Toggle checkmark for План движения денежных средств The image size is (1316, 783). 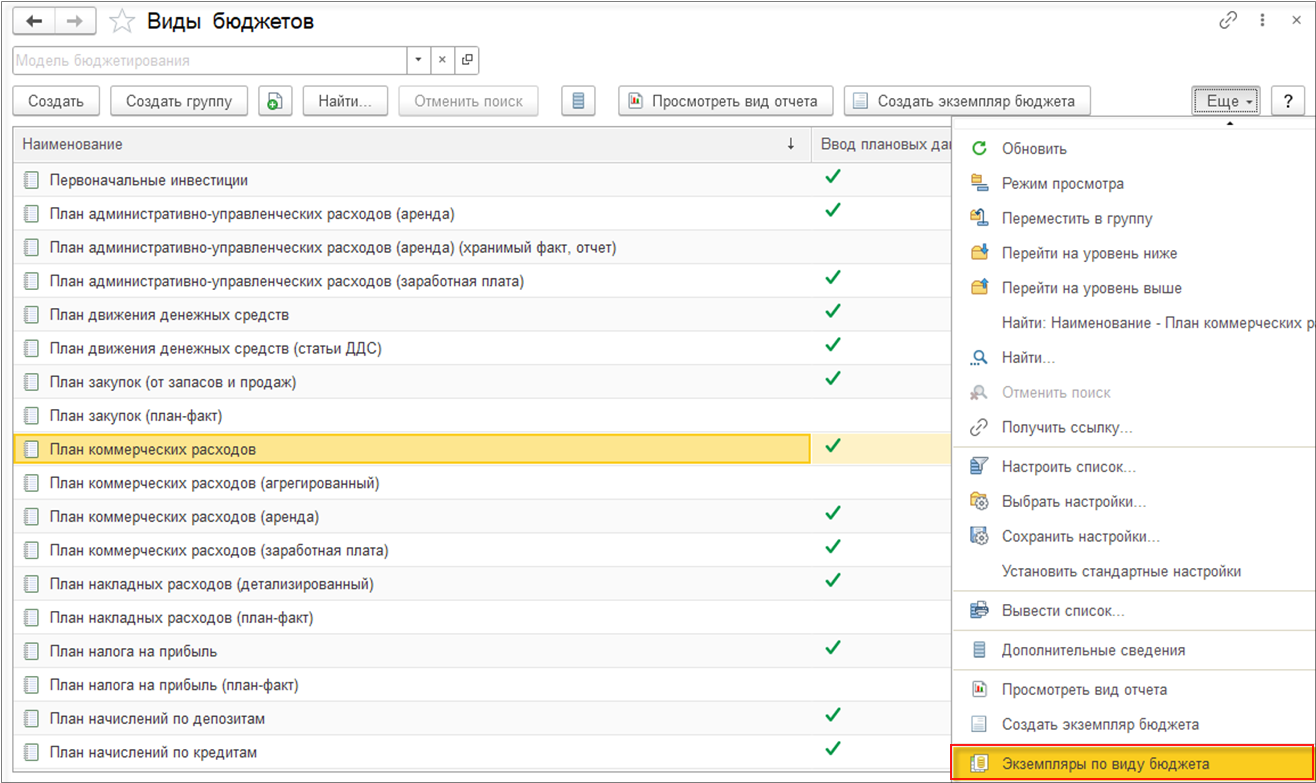coord(832,311)
